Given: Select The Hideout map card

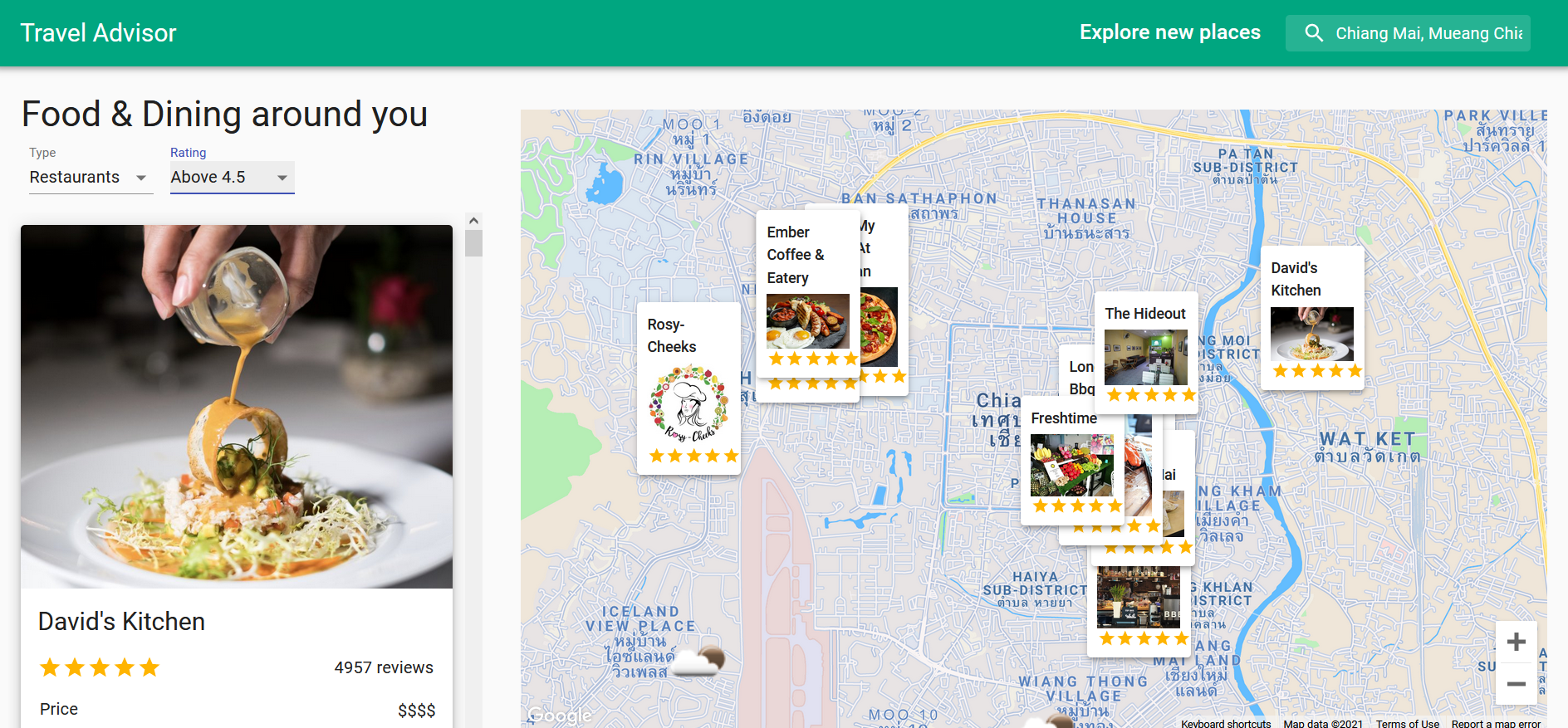Looking at the screenshot, I should pos(1146,349).
